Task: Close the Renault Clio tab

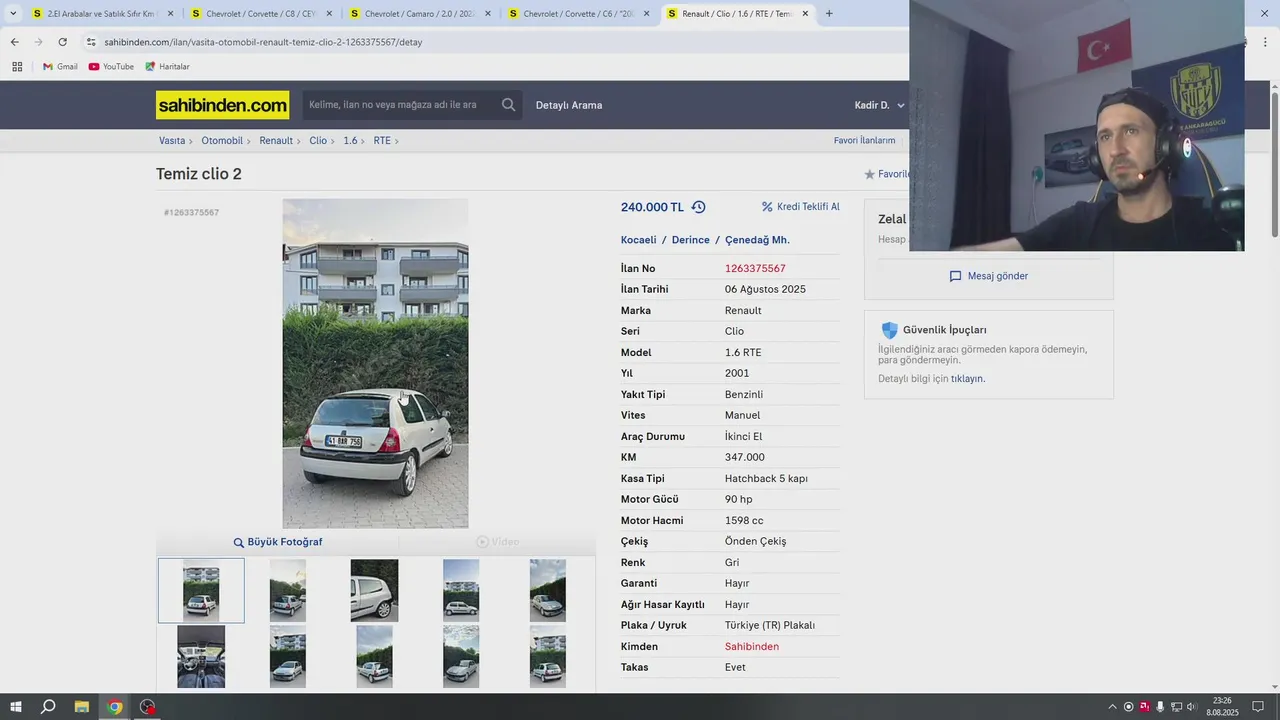Action: pyautogui.click(x=805, y=14)
